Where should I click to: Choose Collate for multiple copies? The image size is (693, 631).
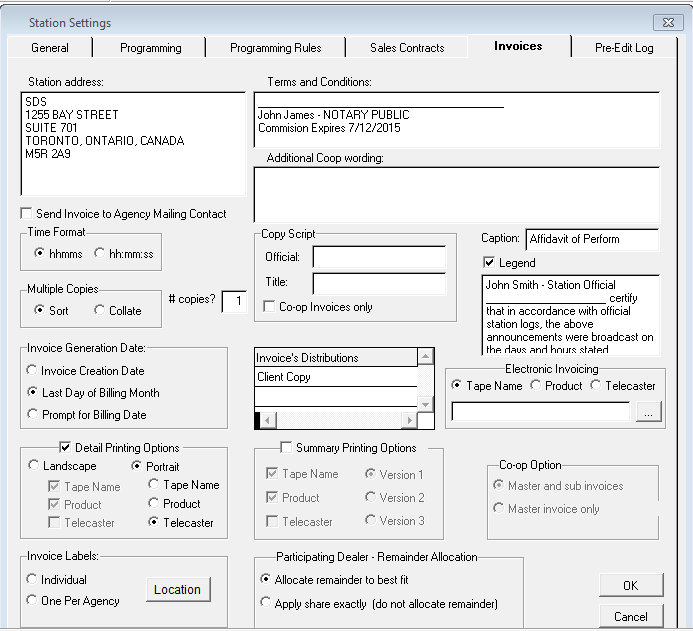pyautogui.click(x=100, y=311)
